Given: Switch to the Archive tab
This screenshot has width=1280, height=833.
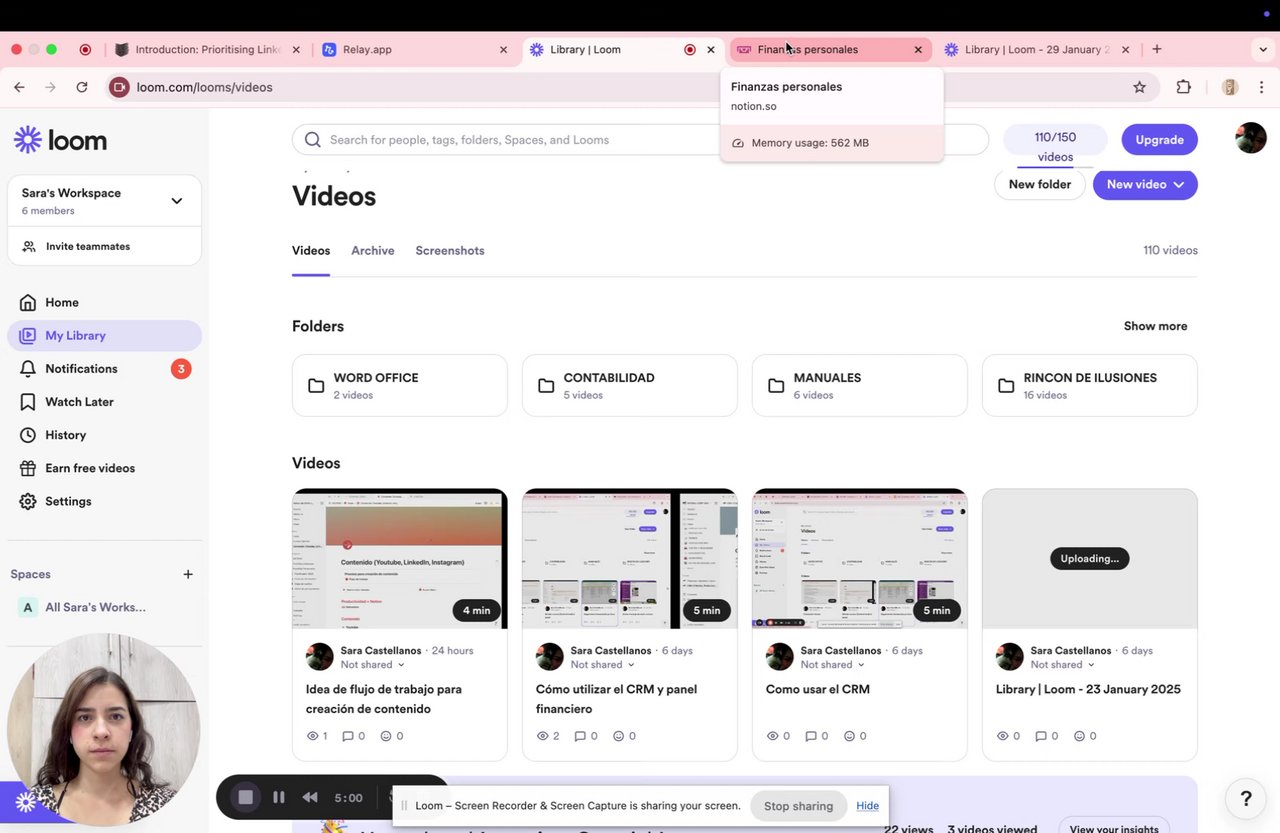Looking at the screenshot, I should coord(373,251).
